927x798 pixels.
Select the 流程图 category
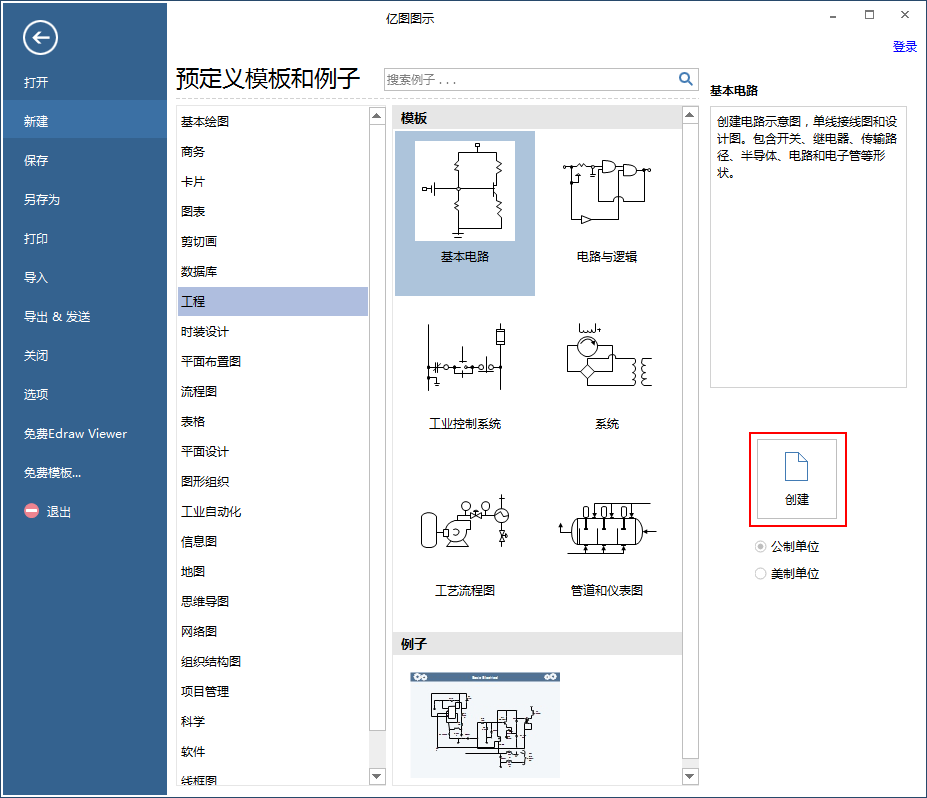click(273, 391)
